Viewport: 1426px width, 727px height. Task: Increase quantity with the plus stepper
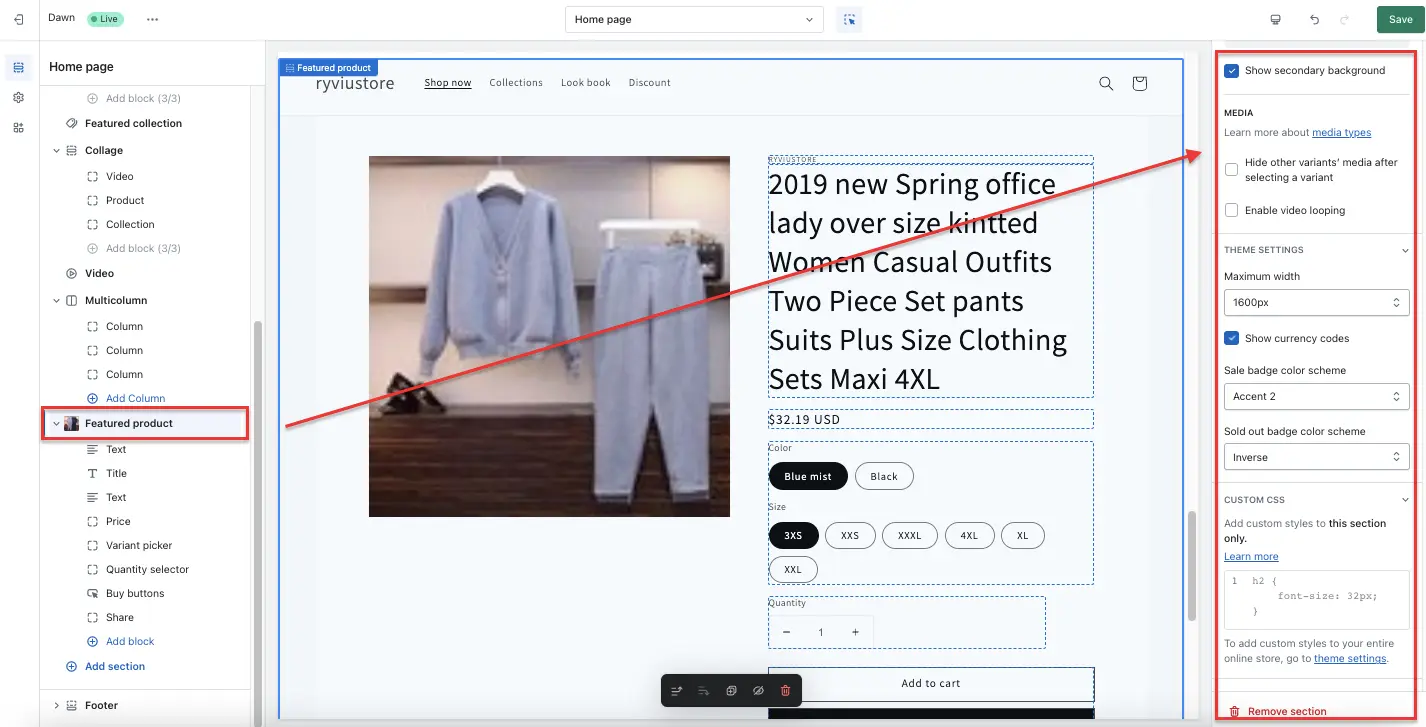point(855,632)
